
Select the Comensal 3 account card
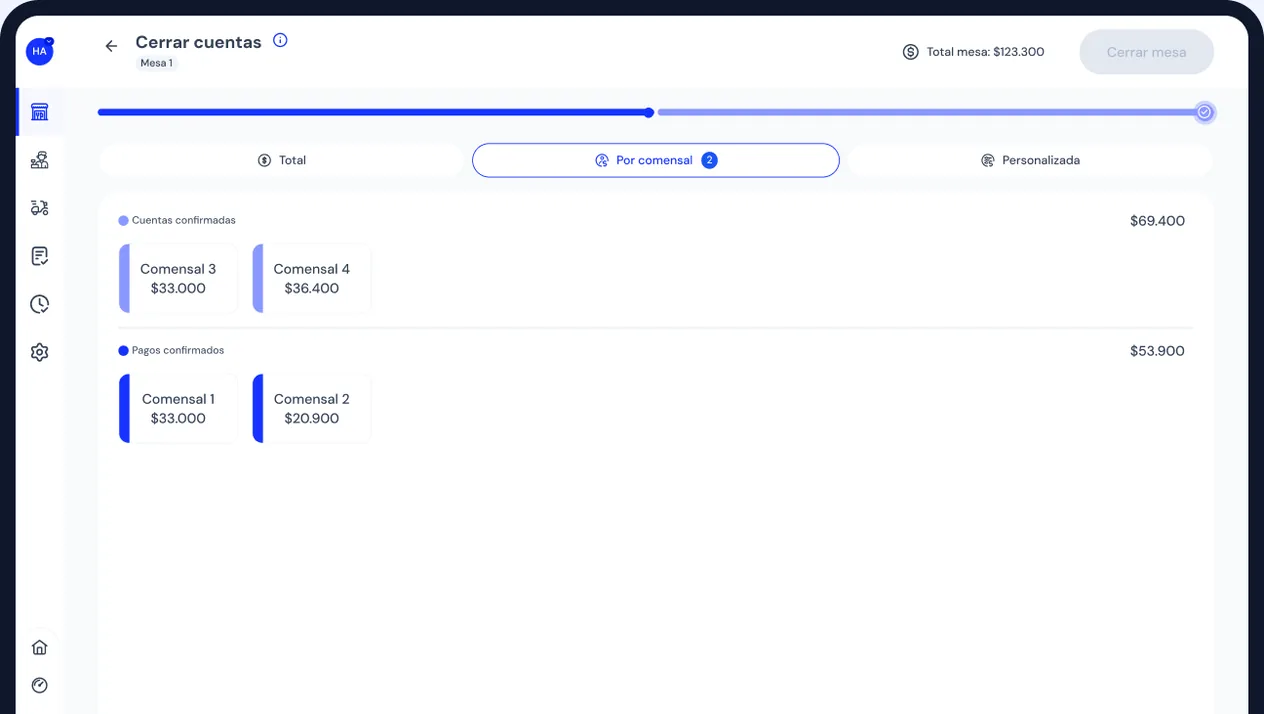pos(178,279)
